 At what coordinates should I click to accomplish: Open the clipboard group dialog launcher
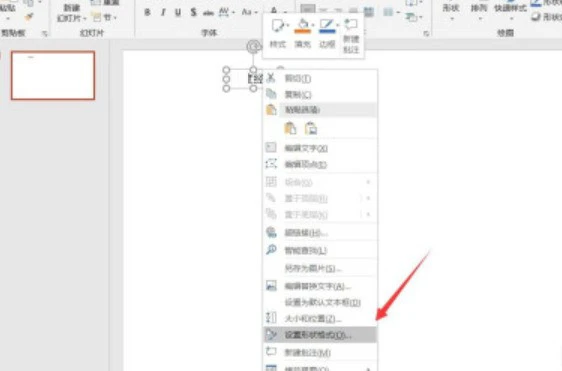pos(45,34)
